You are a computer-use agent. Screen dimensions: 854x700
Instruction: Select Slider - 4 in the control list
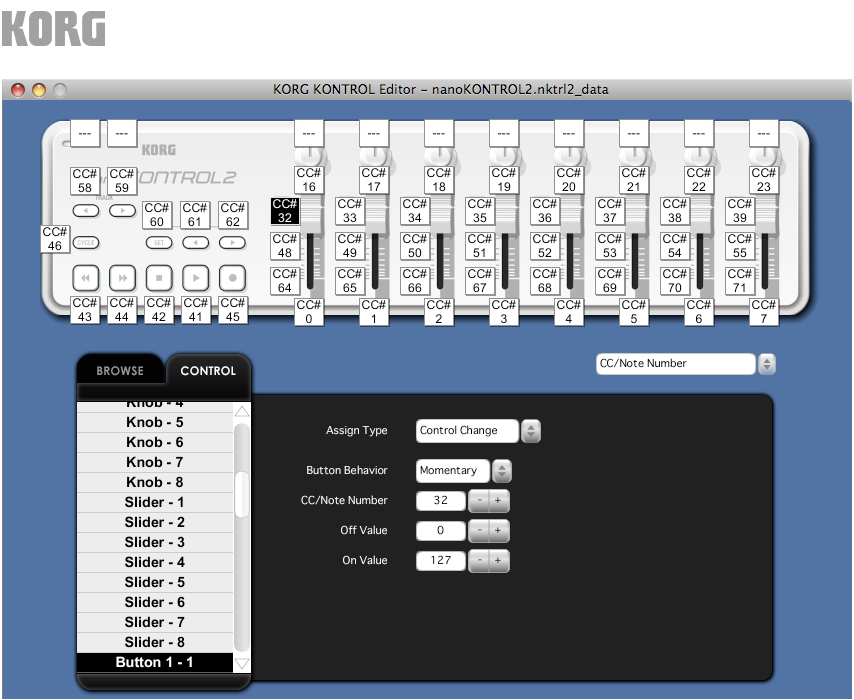155,562
